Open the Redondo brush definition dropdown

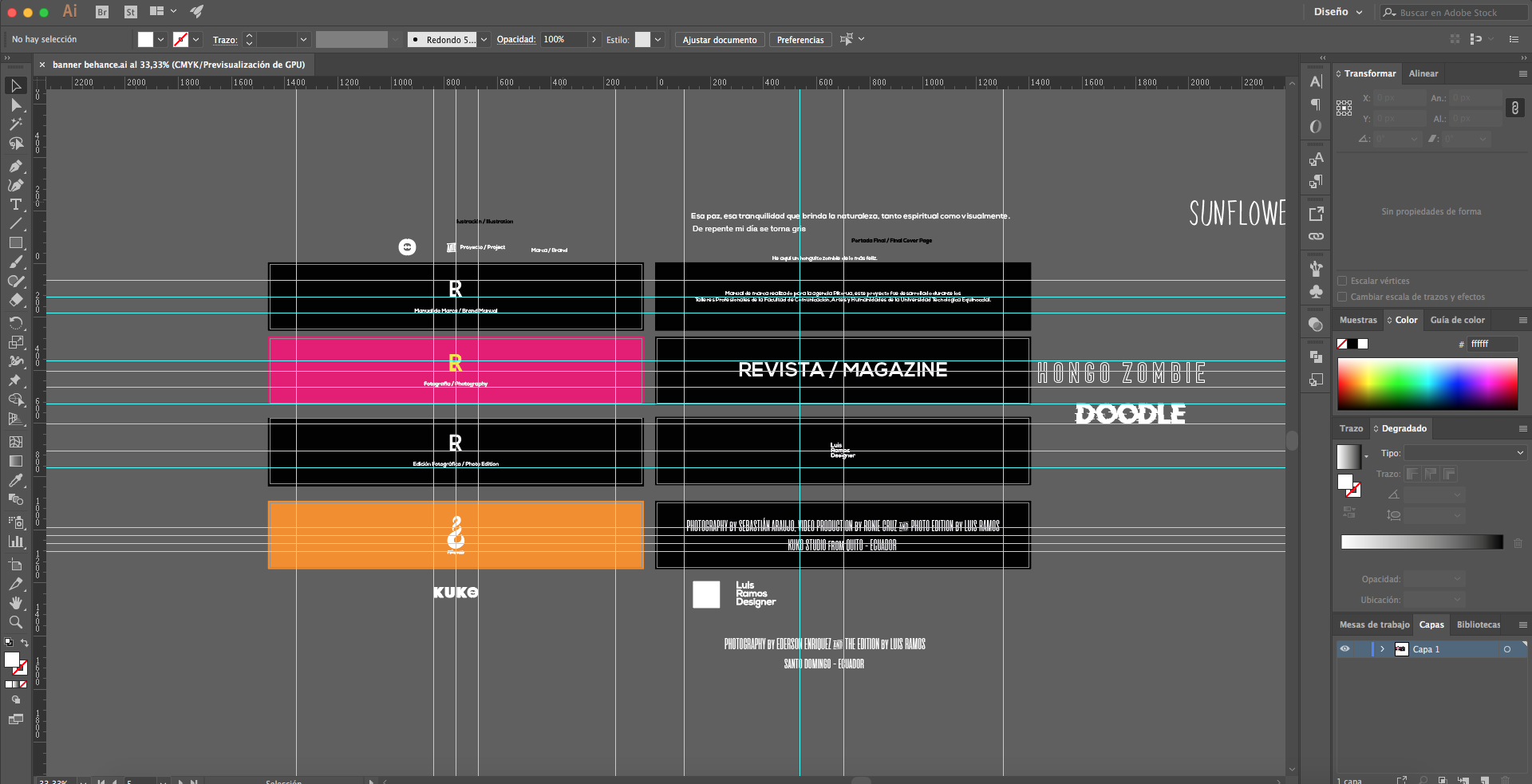click(484, 39)
